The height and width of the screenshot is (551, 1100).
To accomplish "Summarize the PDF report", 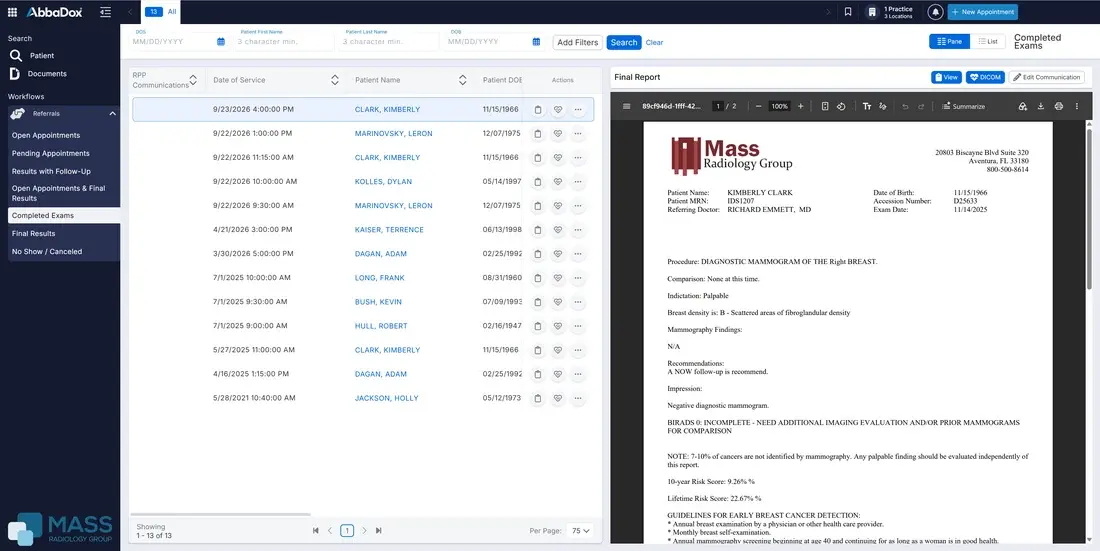I will pyautogui.click(x=964, y=106).
